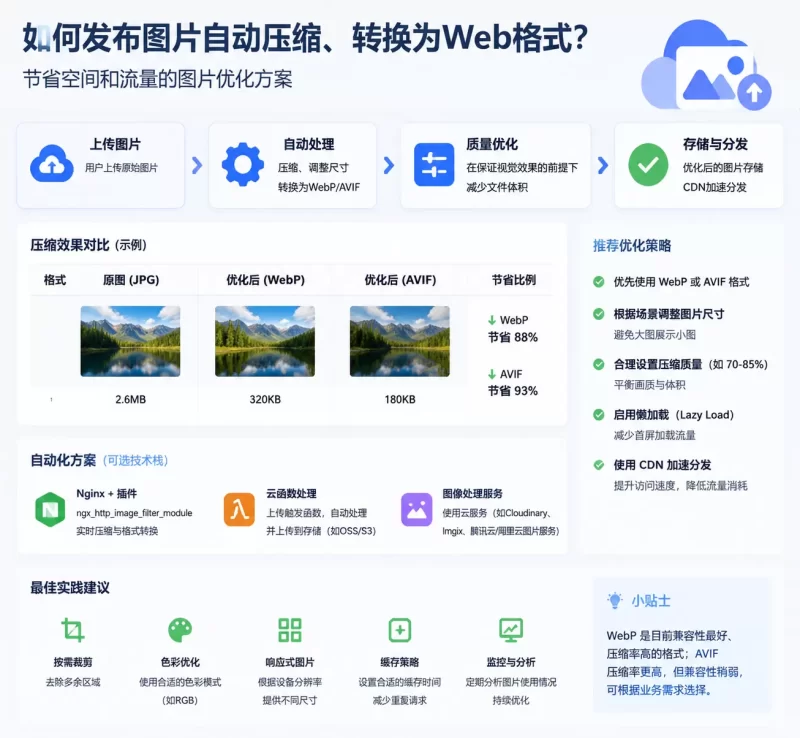Click the green down arrow beside AVIF savings
Image resolution: width=800 pixels, height=738 pixels.
pos(492,374)
